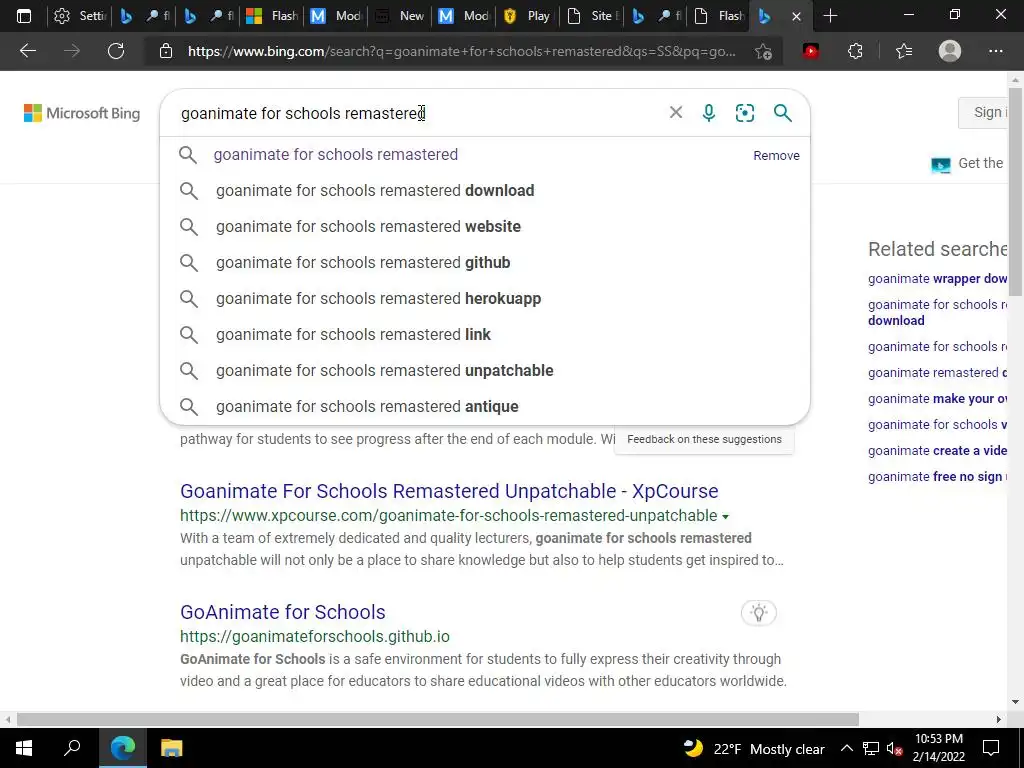Select suggestion ending in 'link'
Image resolution: width=1024 pixels, height=768 pixels.
[485, 334]
